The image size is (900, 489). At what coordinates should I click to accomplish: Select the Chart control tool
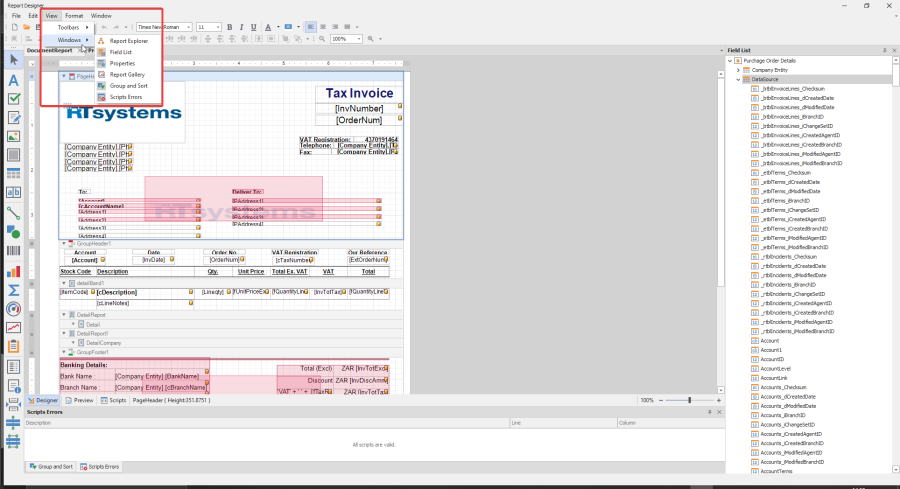coord(14,270)
